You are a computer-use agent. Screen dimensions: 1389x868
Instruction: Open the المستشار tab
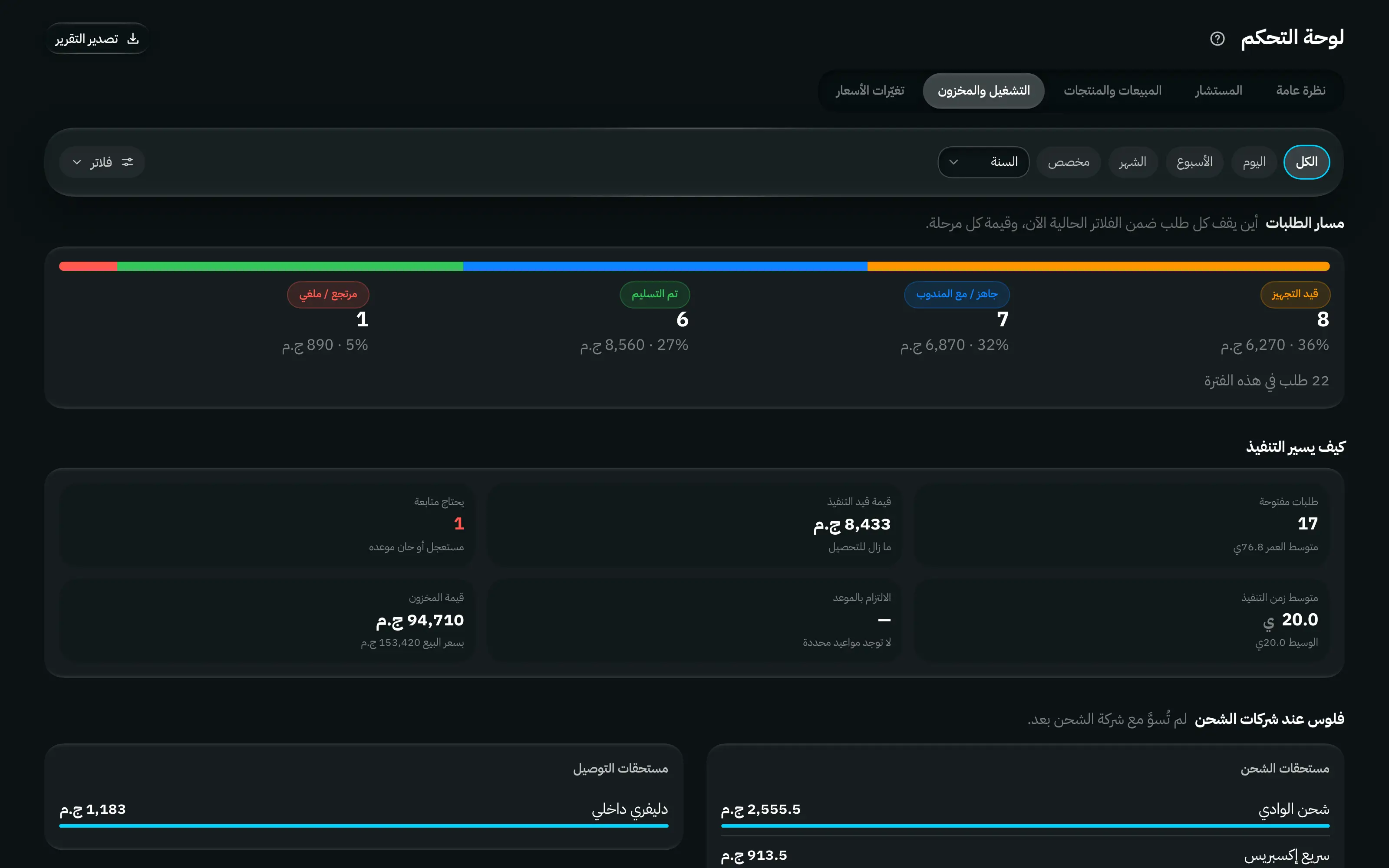[1218, 91]
